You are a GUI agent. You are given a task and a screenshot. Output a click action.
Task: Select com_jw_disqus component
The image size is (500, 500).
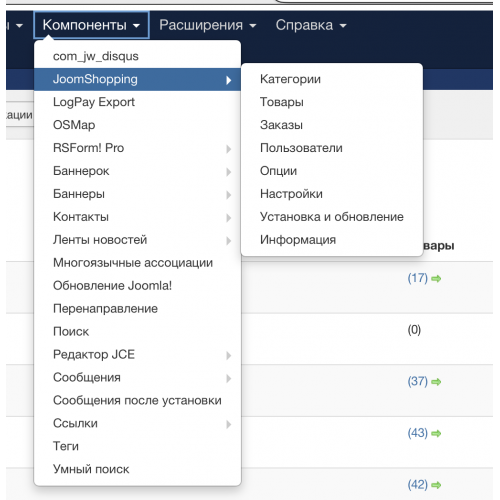coord(137,56)
